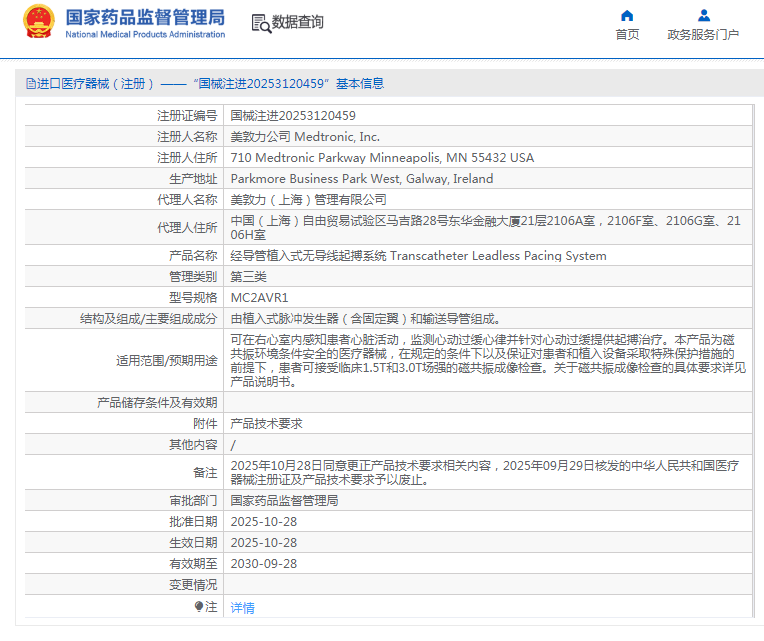764x641 pixels.
Task: Click registrant name 美敦力公司 Medtronic, Inc.
Action: tap(305, 137)
